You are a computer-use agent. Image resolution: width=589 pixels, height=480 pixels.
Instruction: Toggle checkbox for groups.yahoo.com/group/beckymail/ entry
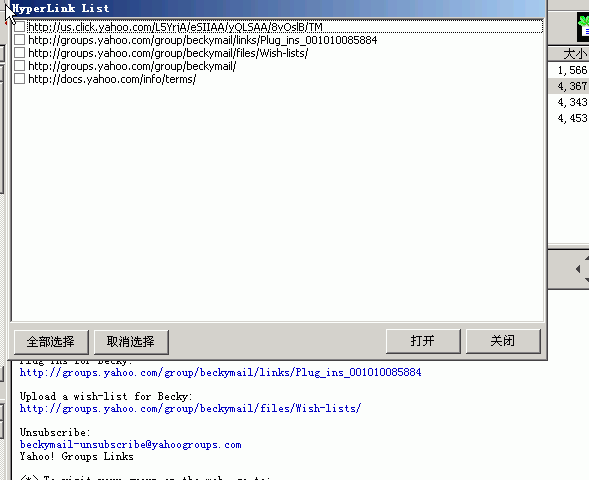pos(20,66)
